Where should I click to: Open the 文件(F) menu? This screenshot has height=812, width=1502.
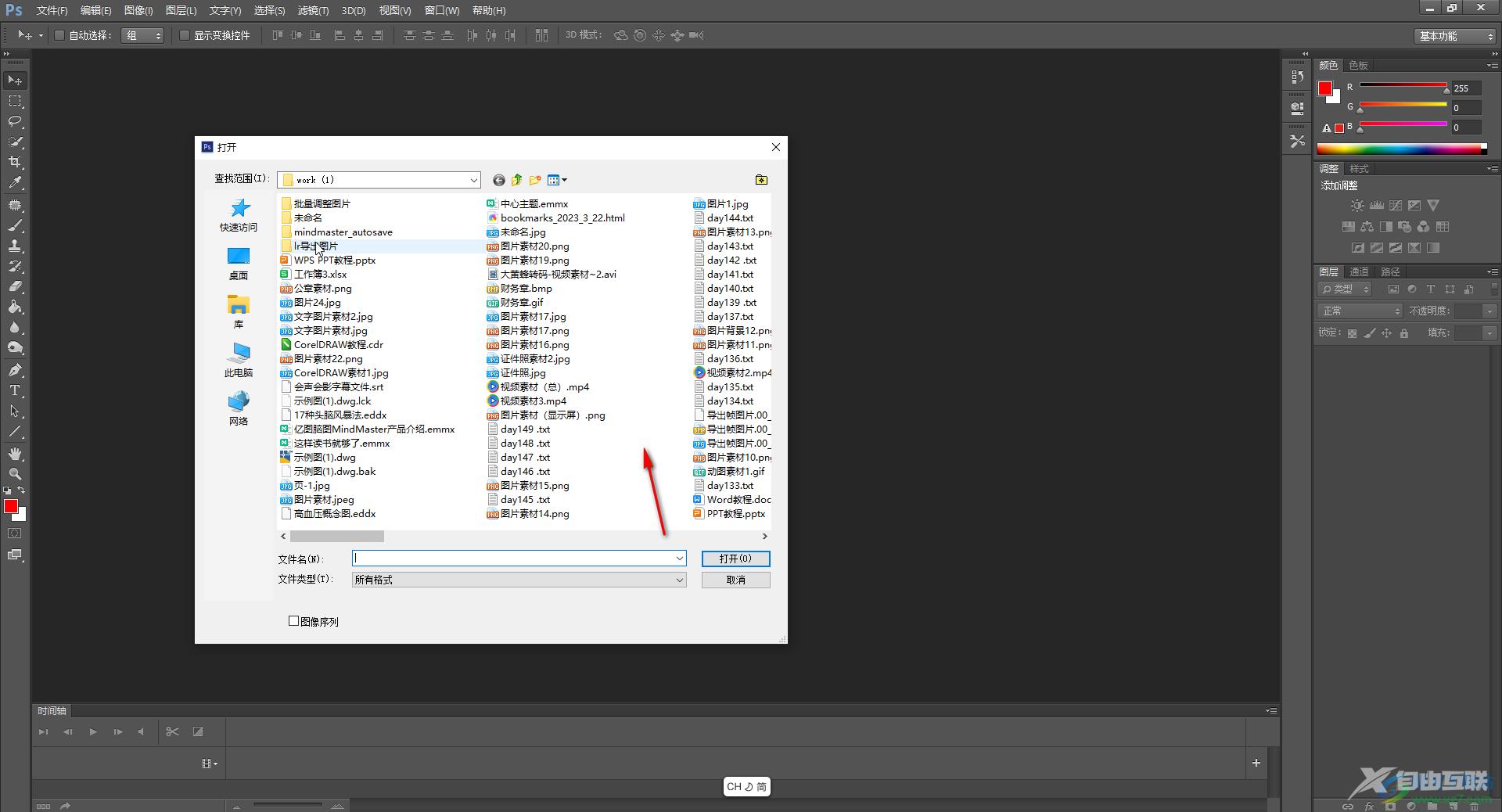coord(52,11)
